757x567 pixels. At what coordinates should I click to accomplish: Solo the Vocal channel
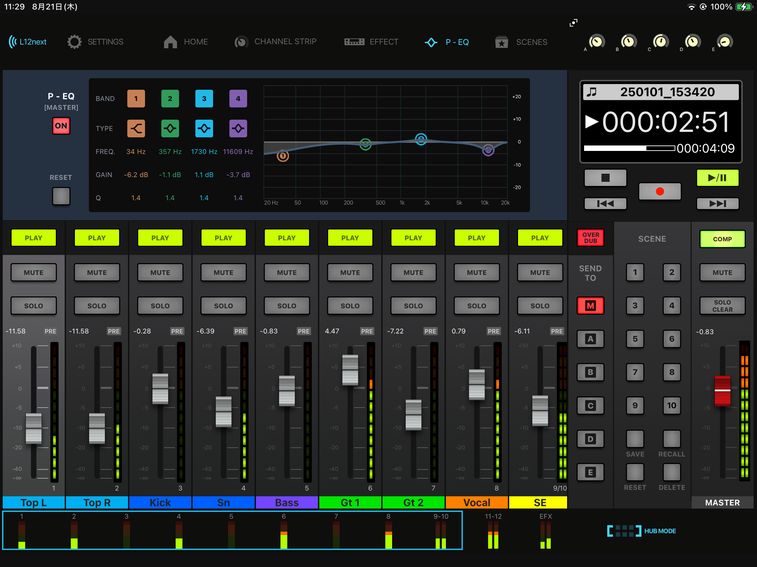pos(477,306)
